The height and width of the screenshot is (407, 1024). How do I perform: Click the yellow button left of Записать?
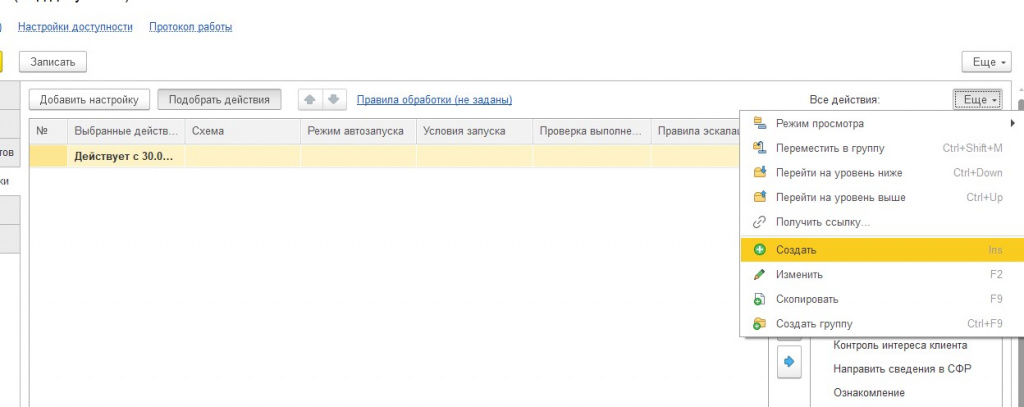coord(1,62)
